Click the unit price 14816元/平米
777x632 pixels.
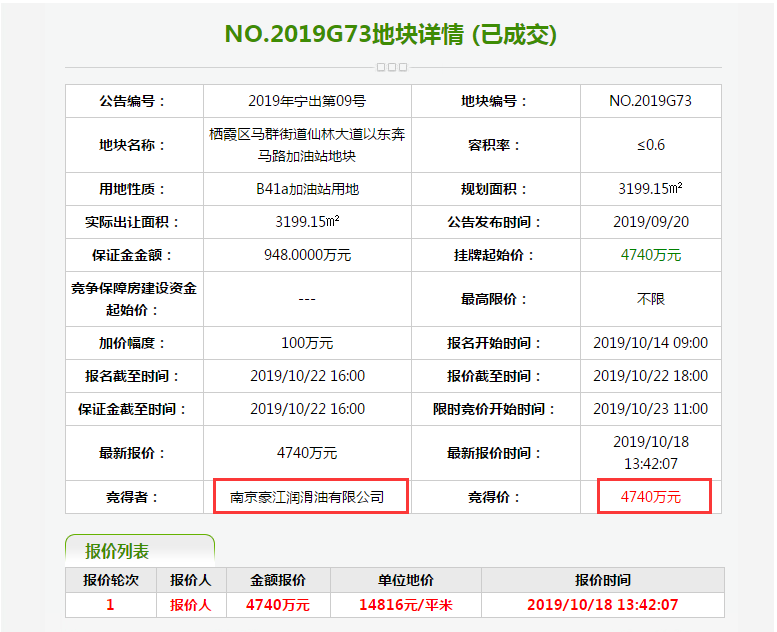405,605
